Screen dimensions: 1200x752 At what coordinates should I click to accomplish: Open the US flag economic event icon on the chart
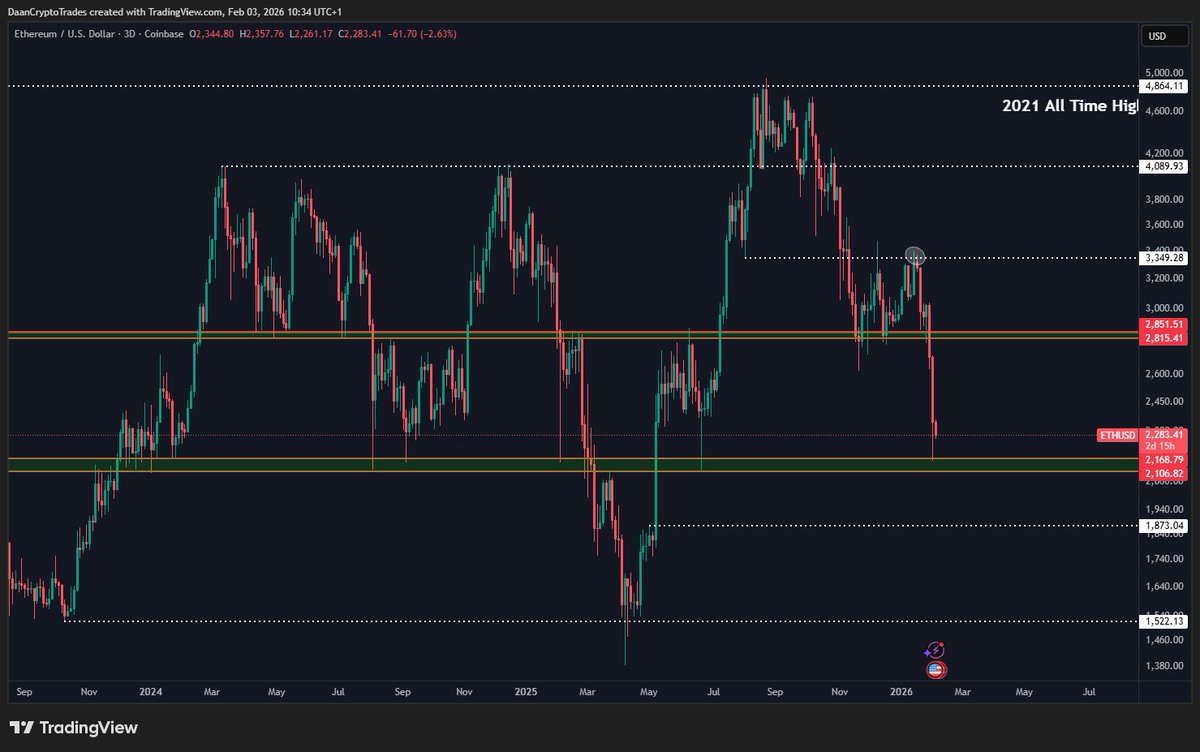pos(935,670)
